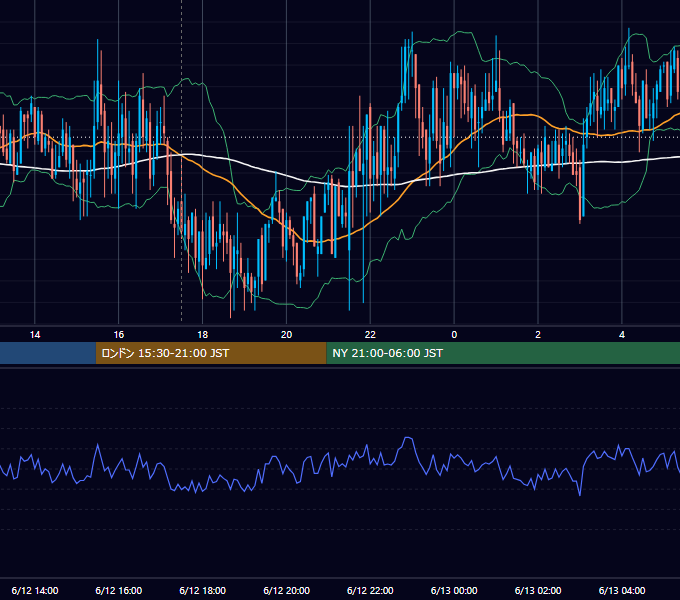The width and height of the screenshot is (680, 600).
Task: Click the 4 hour label on chart axis
Action: (x=622, y=335)
